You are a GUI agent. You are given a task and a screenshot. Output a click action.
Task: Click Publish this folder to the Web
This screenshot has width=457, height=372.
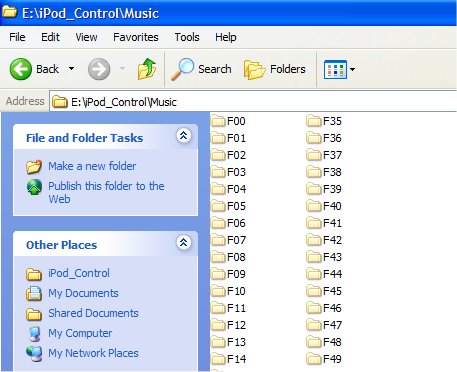[x=106, y=192]
